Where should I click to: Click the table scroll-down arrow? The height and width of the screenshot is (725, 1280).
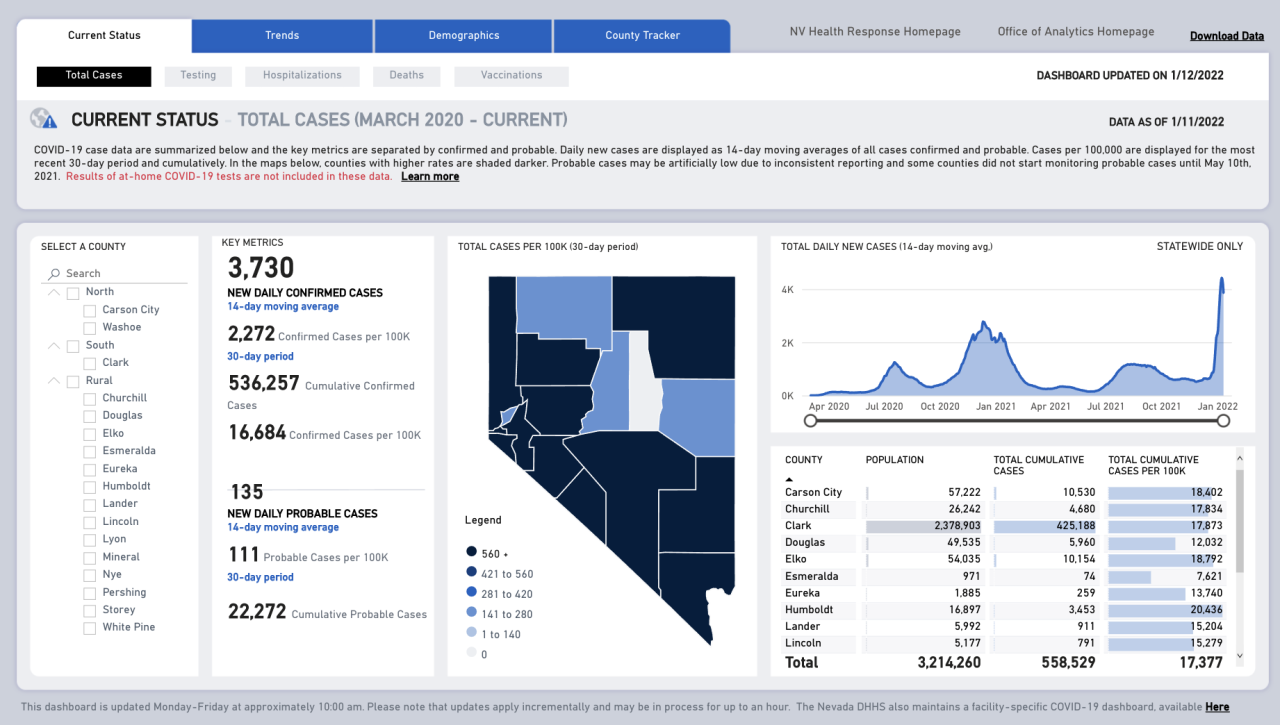(1240, 656)
